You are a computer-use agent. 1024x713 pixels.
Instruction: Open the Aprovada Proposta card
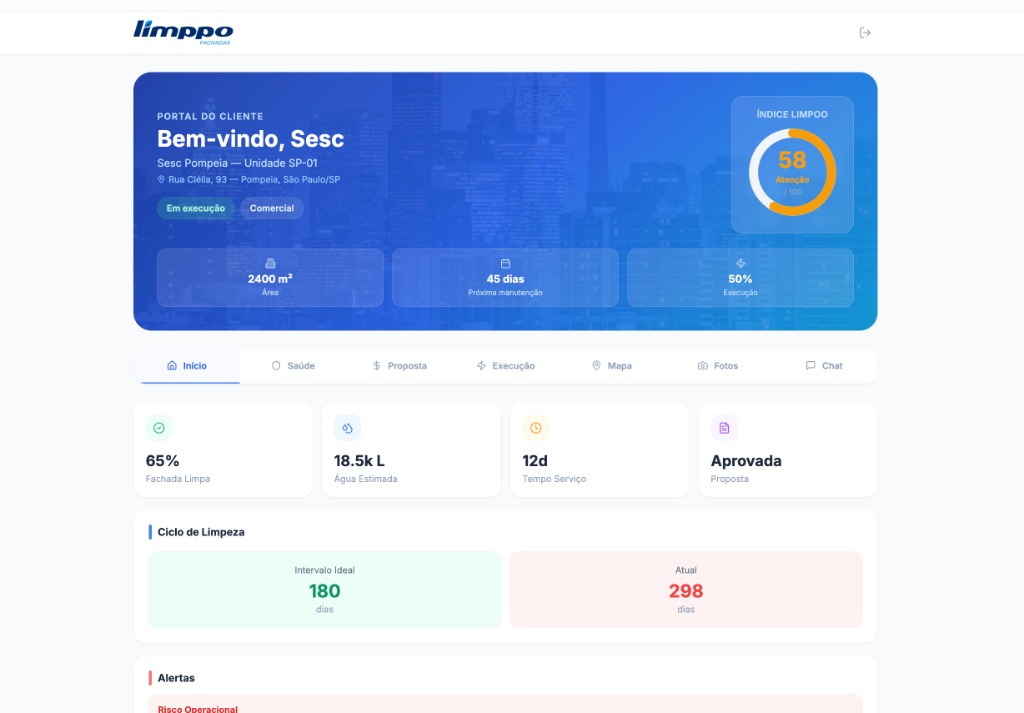pos(788,450)
